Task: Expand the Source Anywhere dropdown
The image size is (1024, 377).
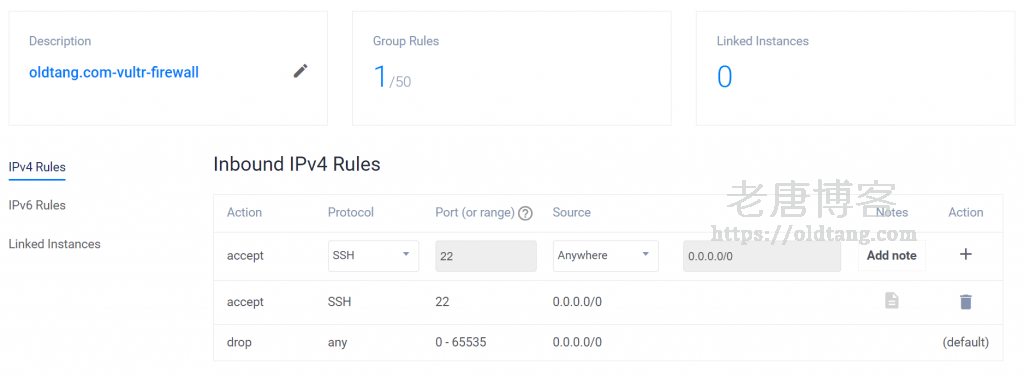Action: pos(605,255)
